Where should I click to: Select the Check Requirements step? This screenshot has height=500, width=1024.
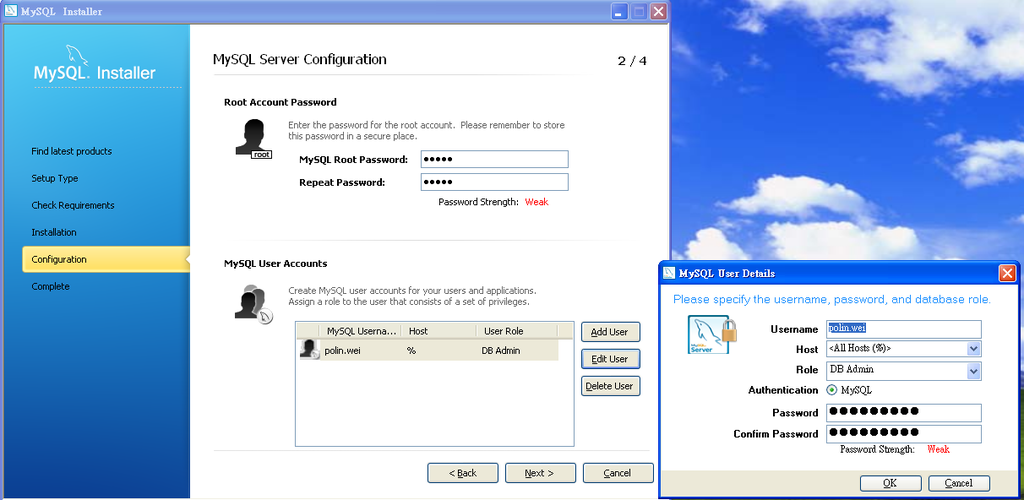point(73,206)
